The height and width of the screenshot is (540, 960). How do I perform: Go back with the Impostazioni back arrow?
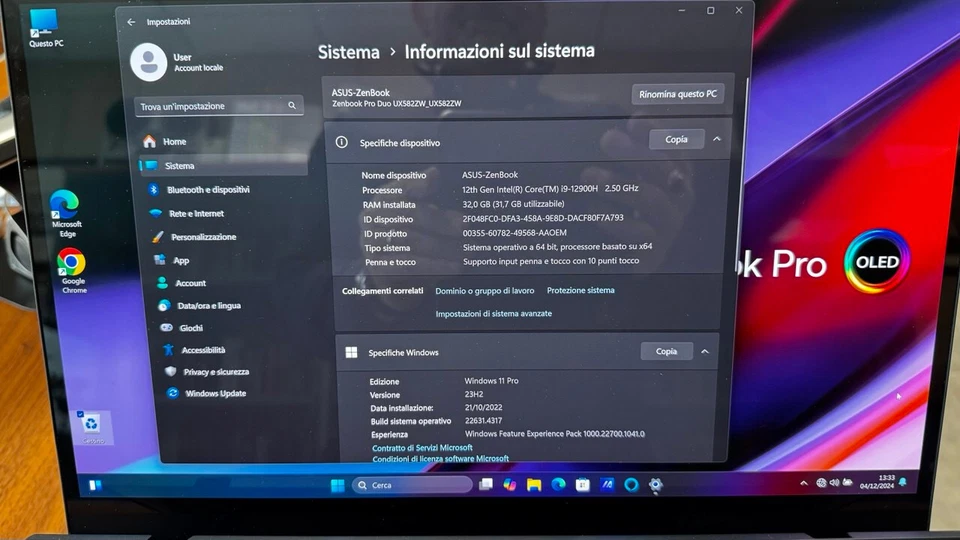point(131,22)
